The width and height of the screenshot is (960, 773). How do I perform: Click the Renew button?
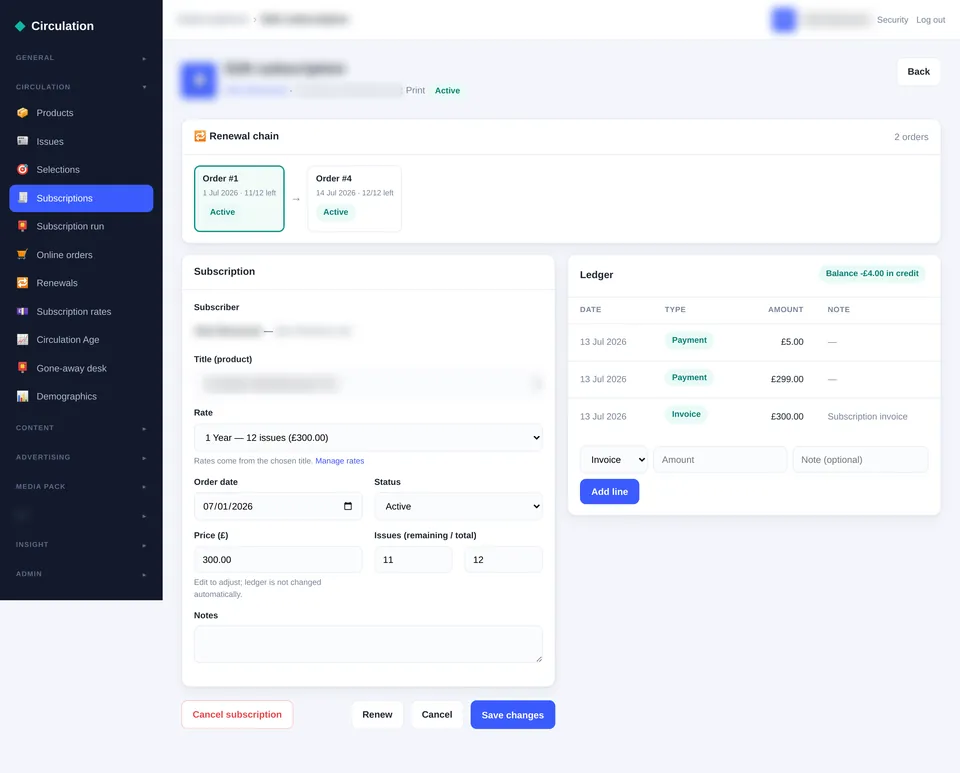tap(377, 714)
